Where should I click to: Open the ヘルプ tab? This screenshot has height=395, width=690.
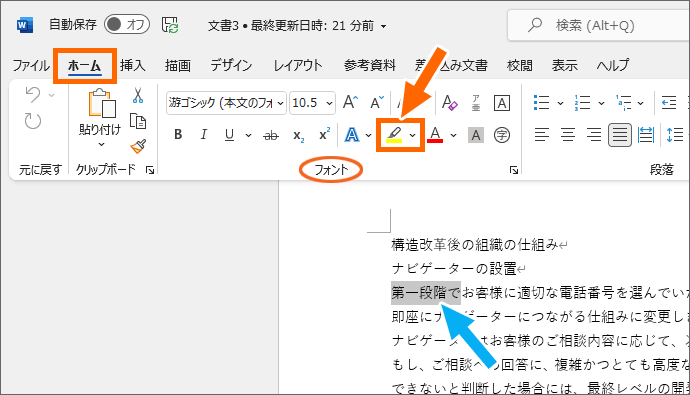pyautogui.click(x=613, y=66)
